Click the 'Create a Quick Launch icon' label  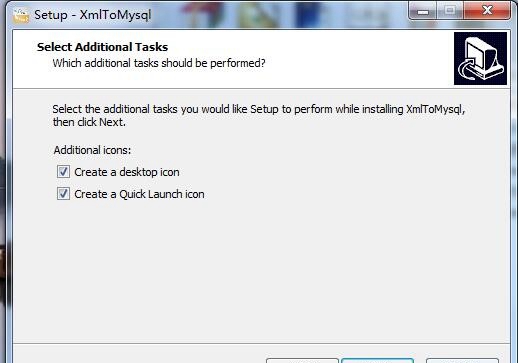(139, 194)
